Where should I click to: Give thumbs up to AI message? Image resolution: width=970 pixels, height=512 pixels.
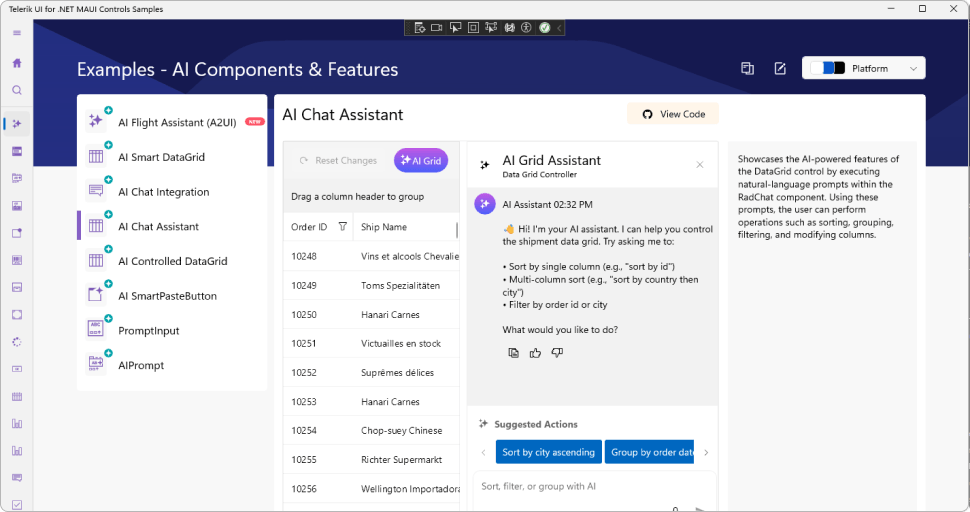point(535,352)
